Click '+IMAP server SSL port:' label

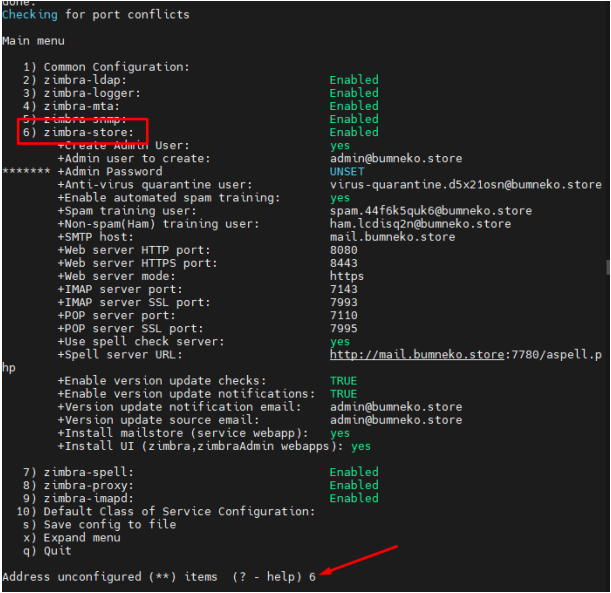click(134, 303)
